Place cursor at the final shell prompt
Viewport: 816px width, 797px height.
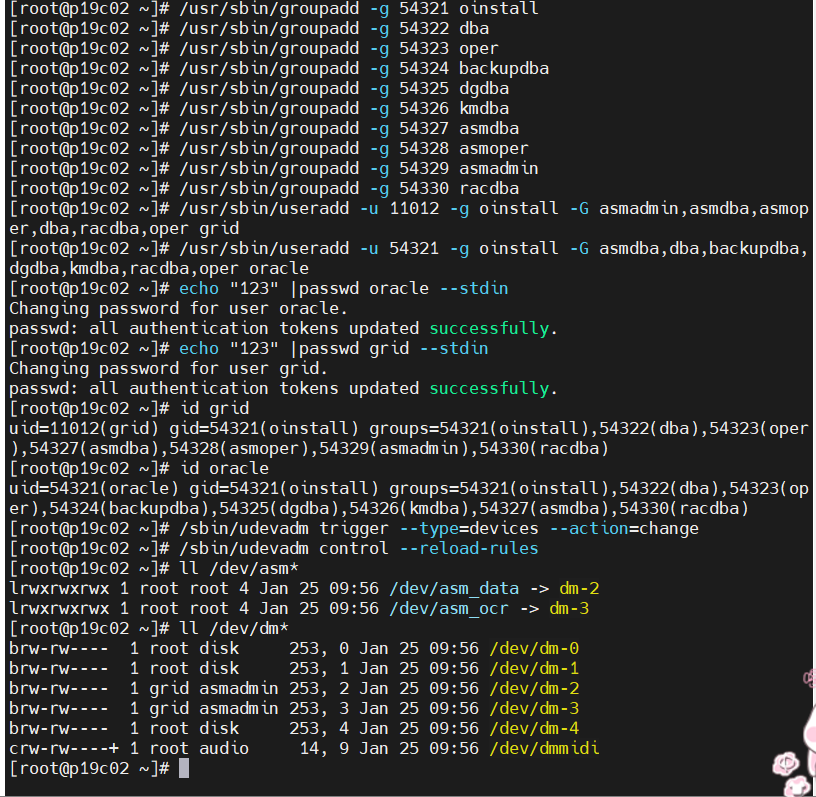(x=184, y=768)
